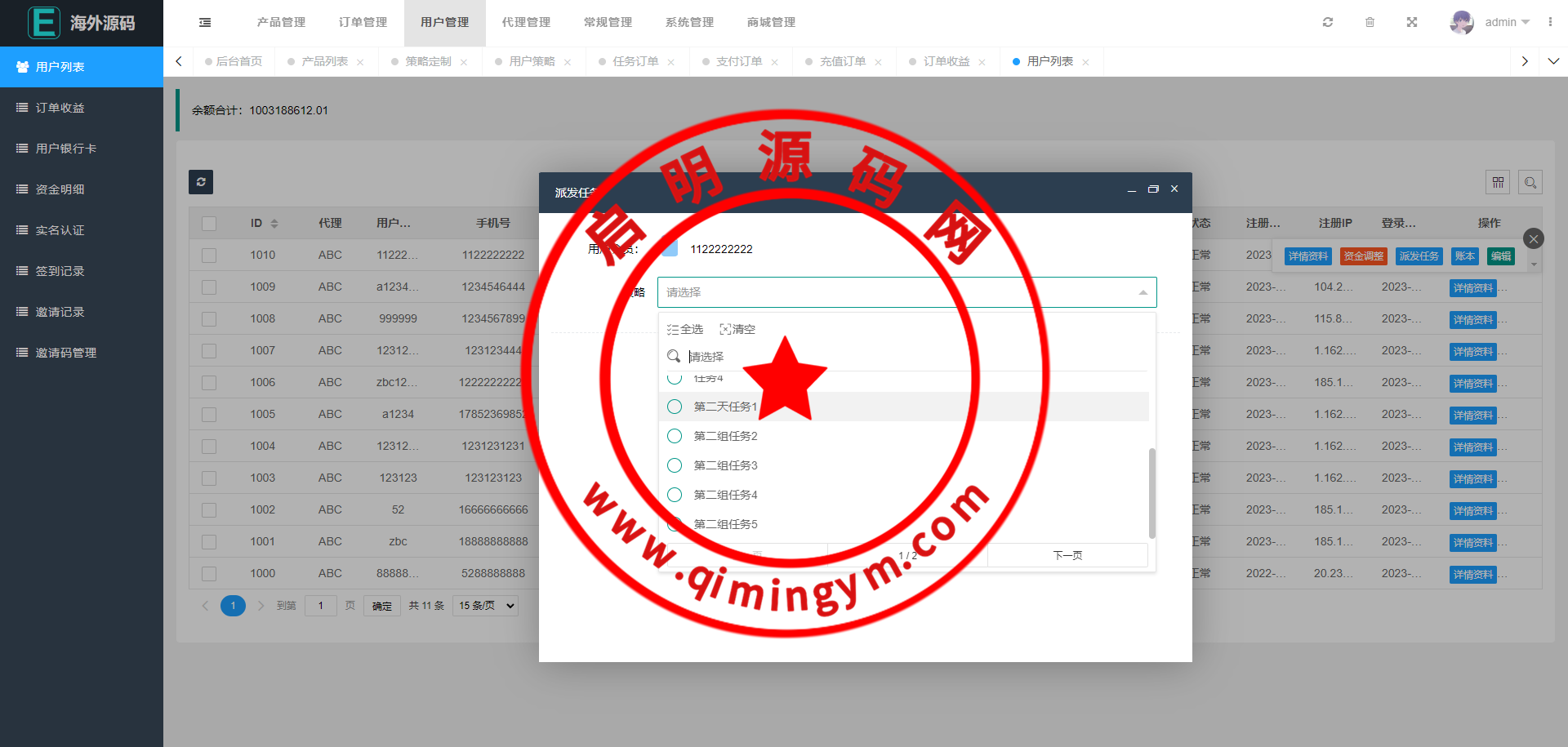The height and width of the screenshot is (747, 1568).
Task: Open the 请选择 strategy dropdown
Action: (906, 292)
